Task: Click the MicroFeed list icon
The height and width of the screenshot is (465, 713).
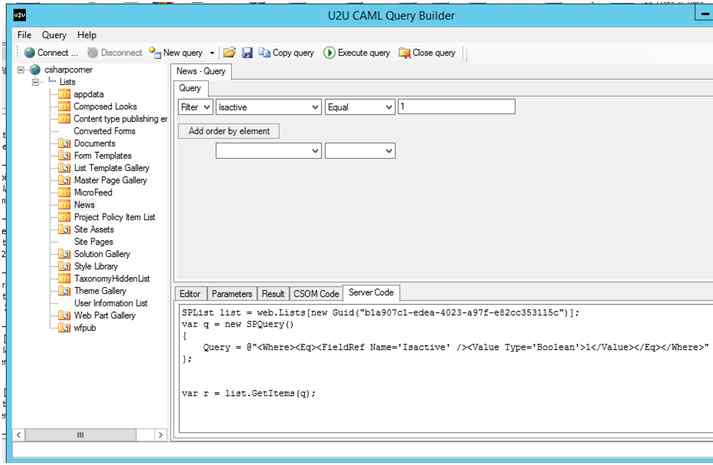Action: point(64,192)
